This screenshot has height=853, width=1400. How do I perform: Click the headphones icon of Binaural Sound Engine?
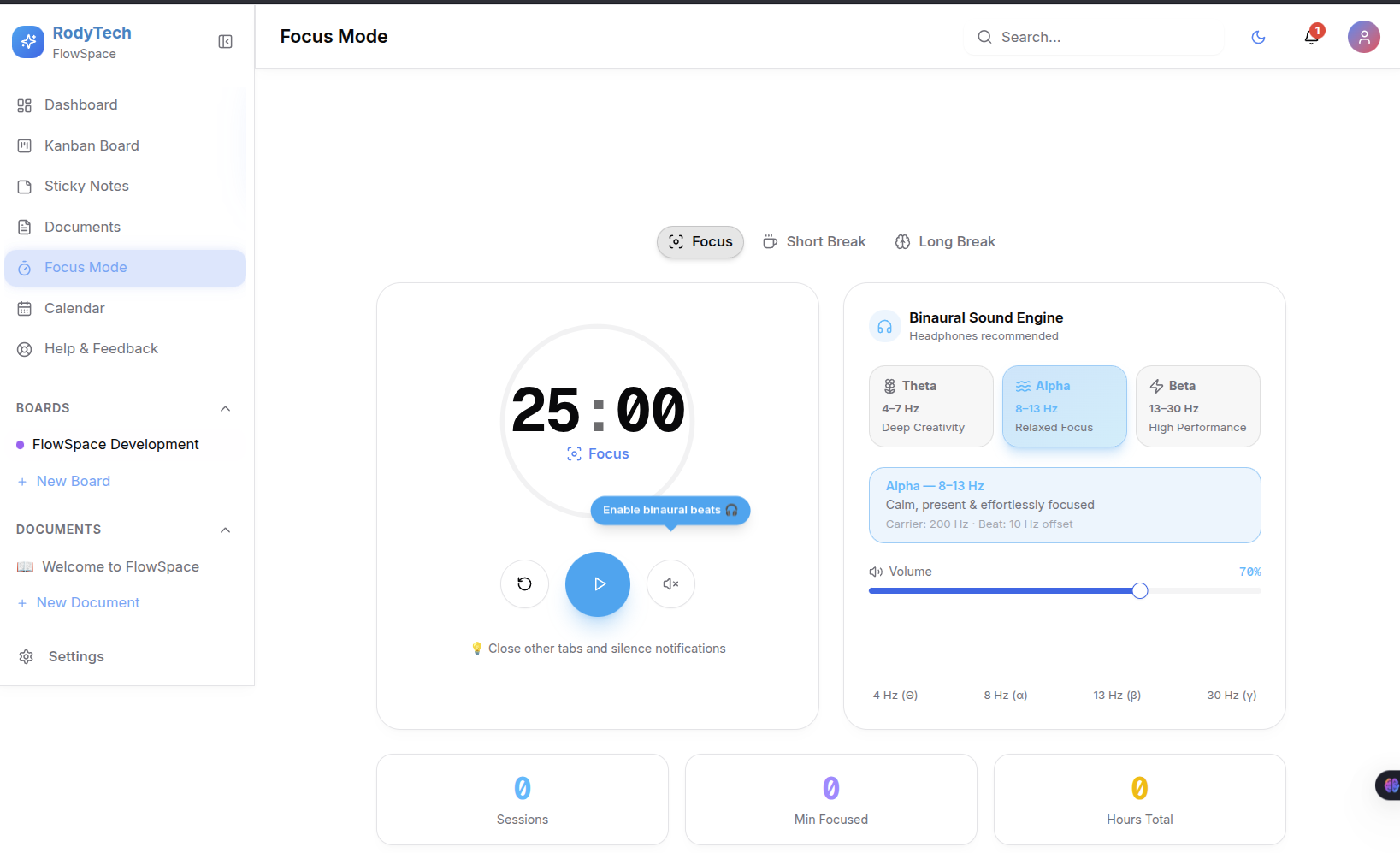coord(884,326)
